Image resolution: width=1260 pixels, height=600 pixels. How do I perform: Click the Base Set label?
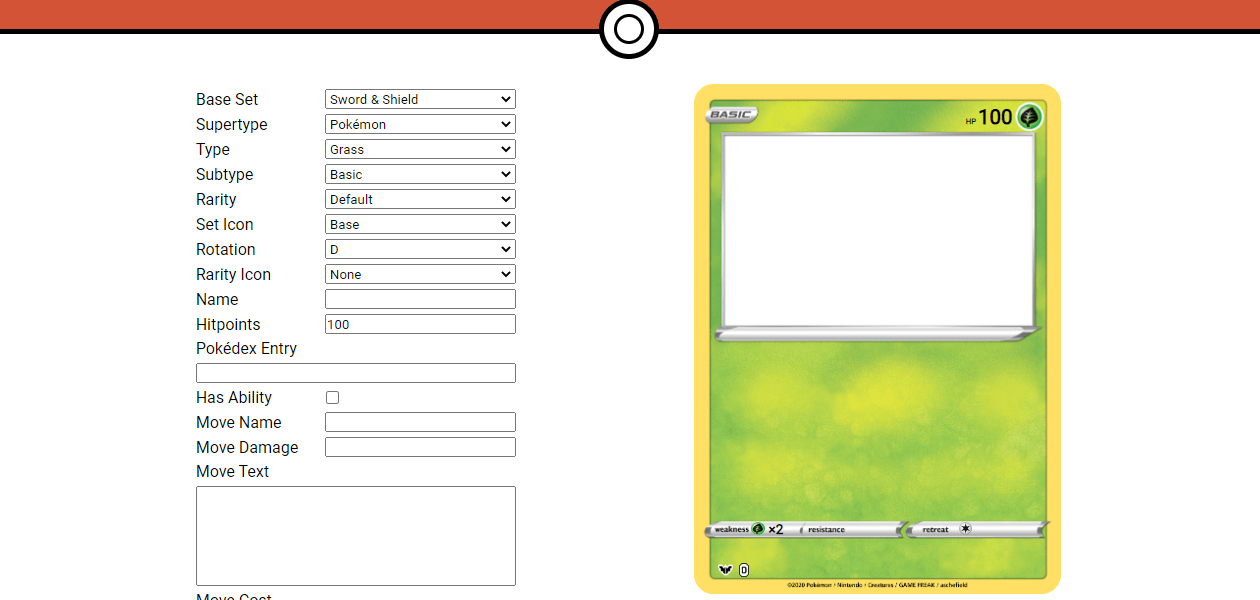[x=227, y=99]
